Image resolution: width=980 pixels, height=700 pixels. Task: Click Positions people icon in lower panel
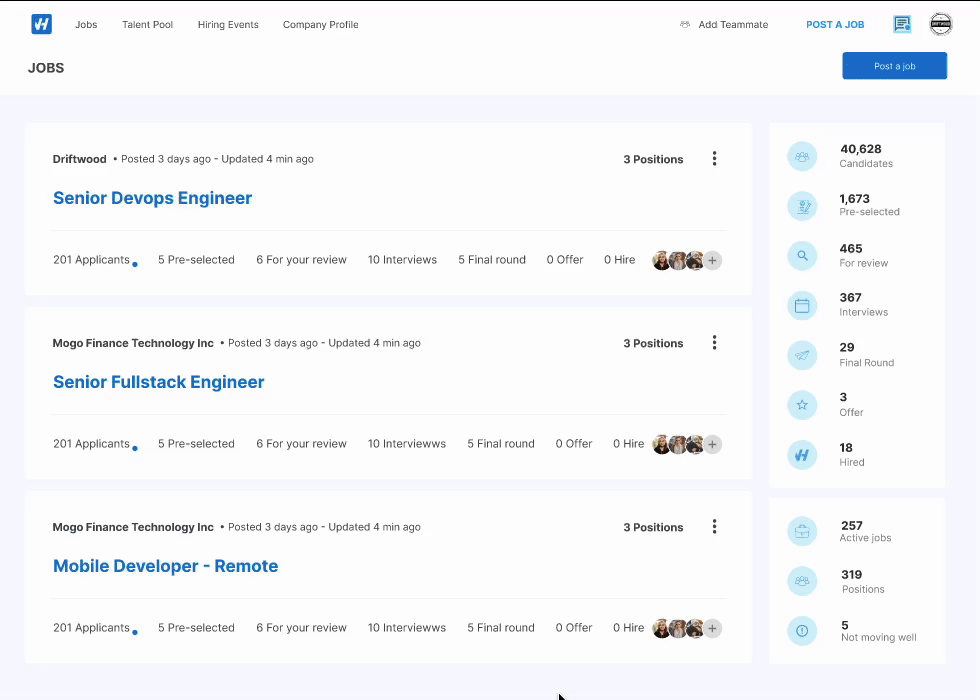(802, 581)
